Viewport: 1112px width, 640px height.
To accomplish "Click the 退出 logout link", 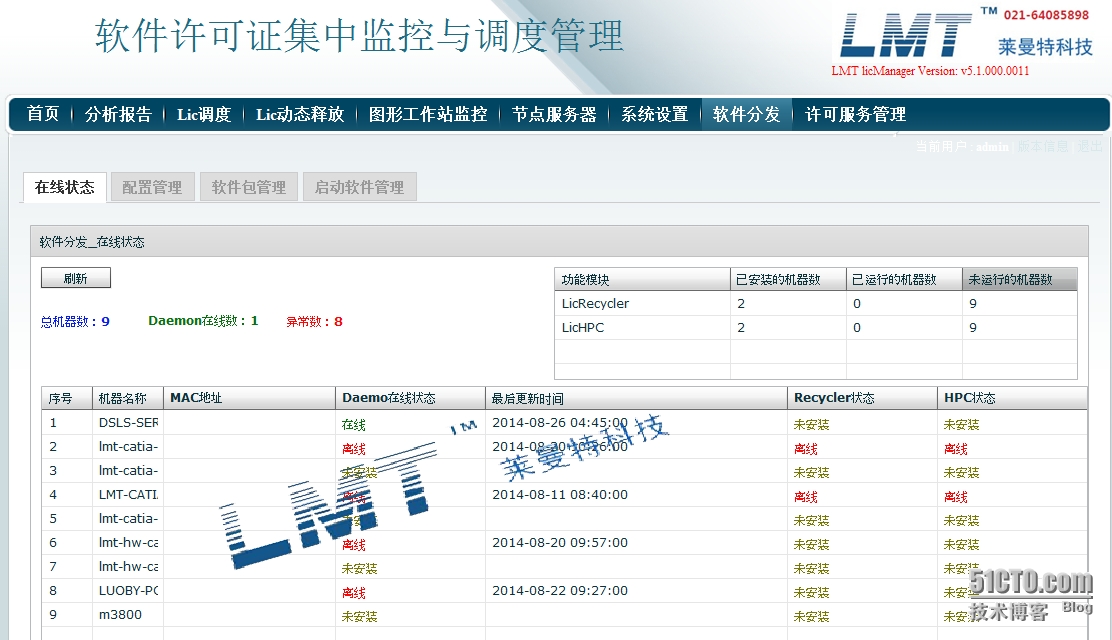I will 1089,146.
